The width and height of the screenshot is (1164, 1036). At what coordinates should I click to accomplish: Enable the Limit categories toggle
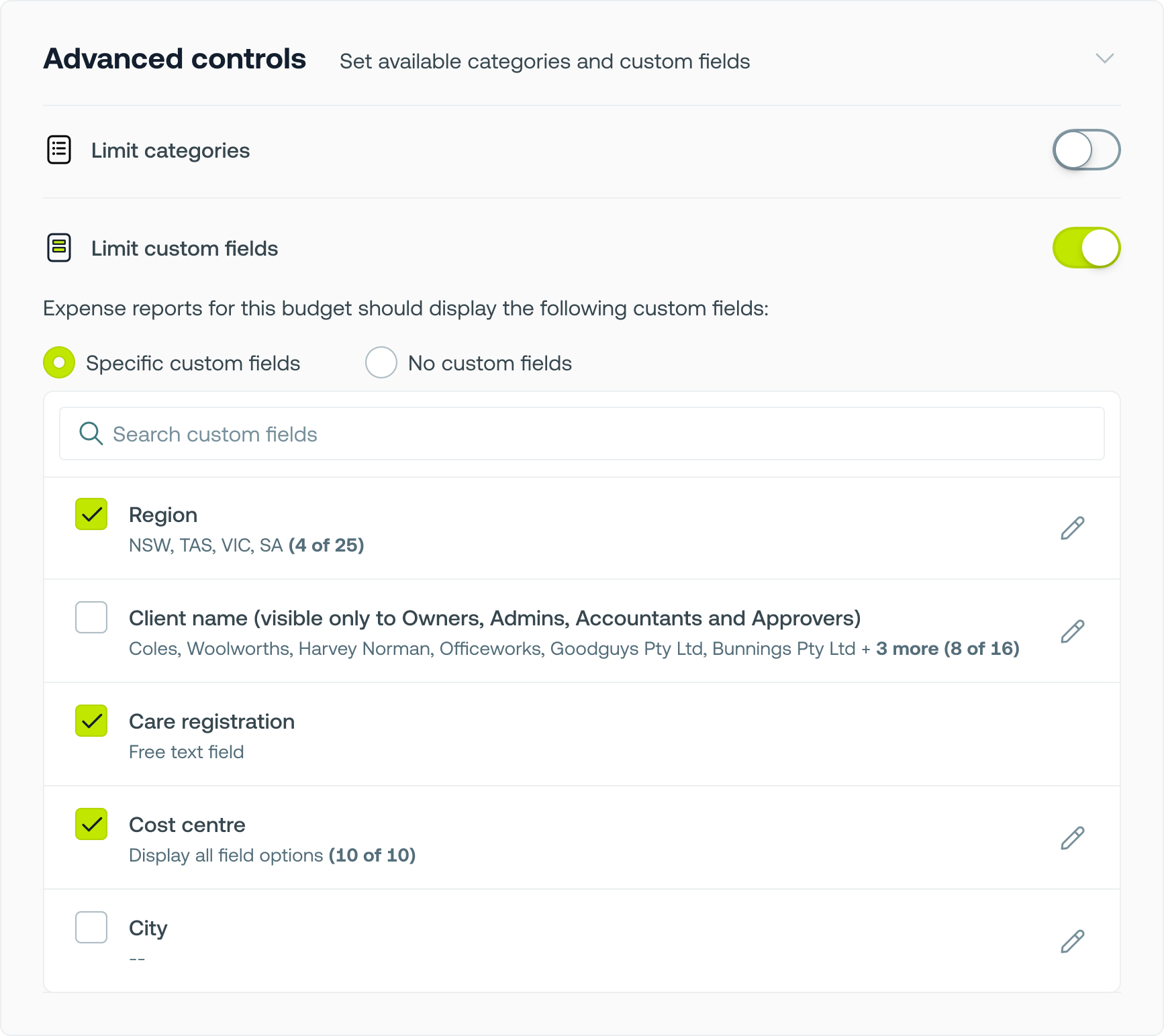(1085, 150)
